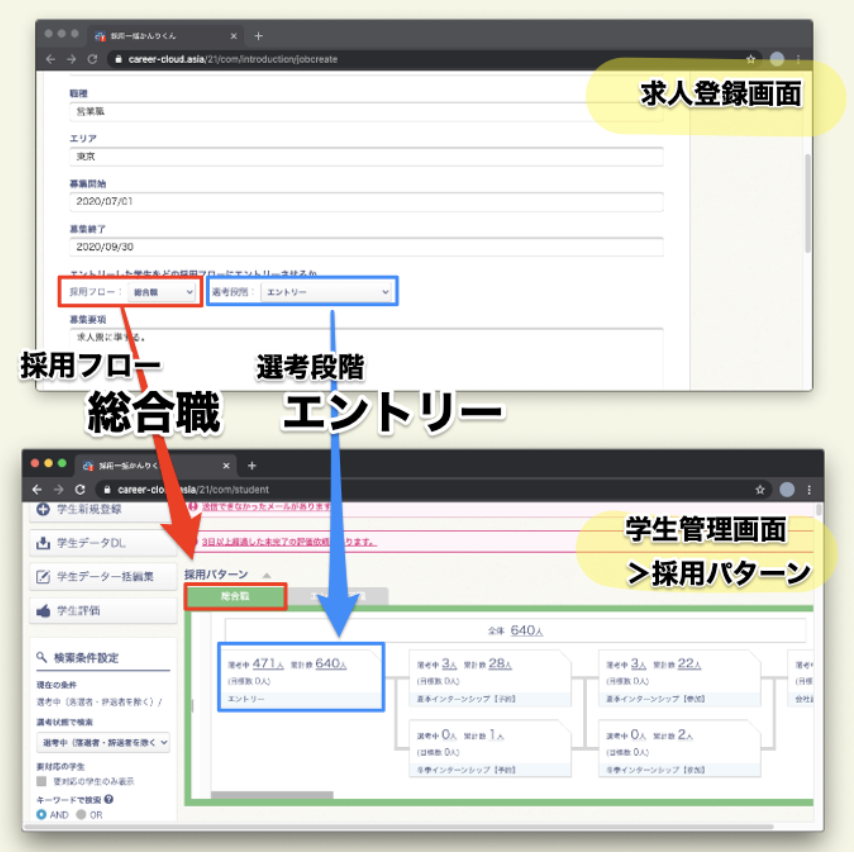Click the 学生評価 thumbs-up icon

pos(43,609)
